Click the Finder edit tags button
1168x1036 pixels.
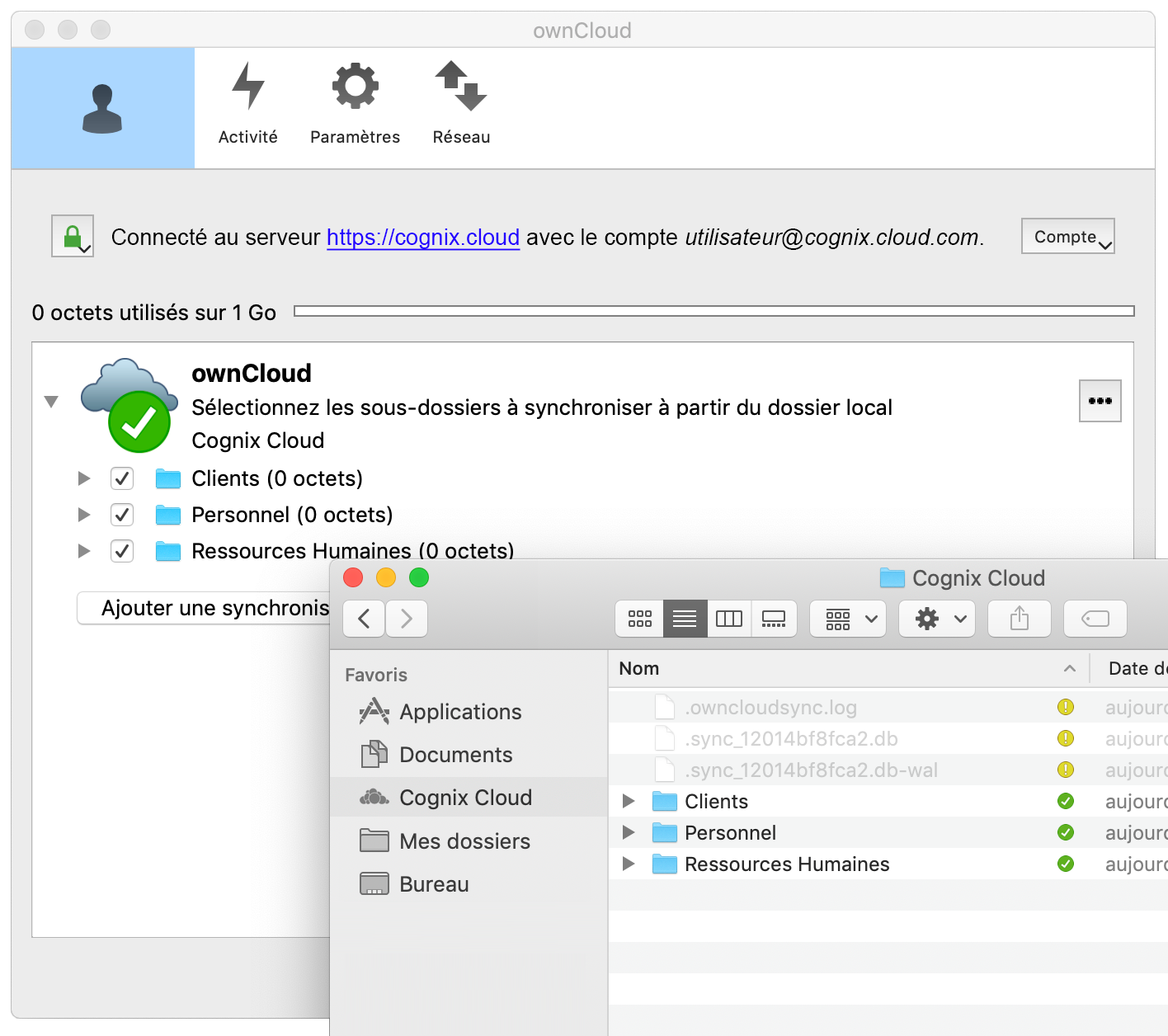click(x=1095, y=619)
